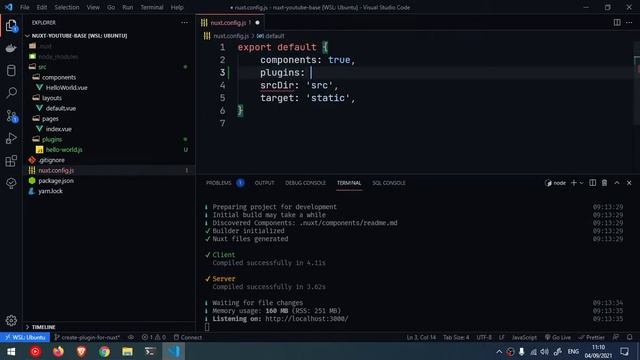Screen dimensions: 640x360
Task: Switch to the OUTPUT tab
Action: coord(264,183)
